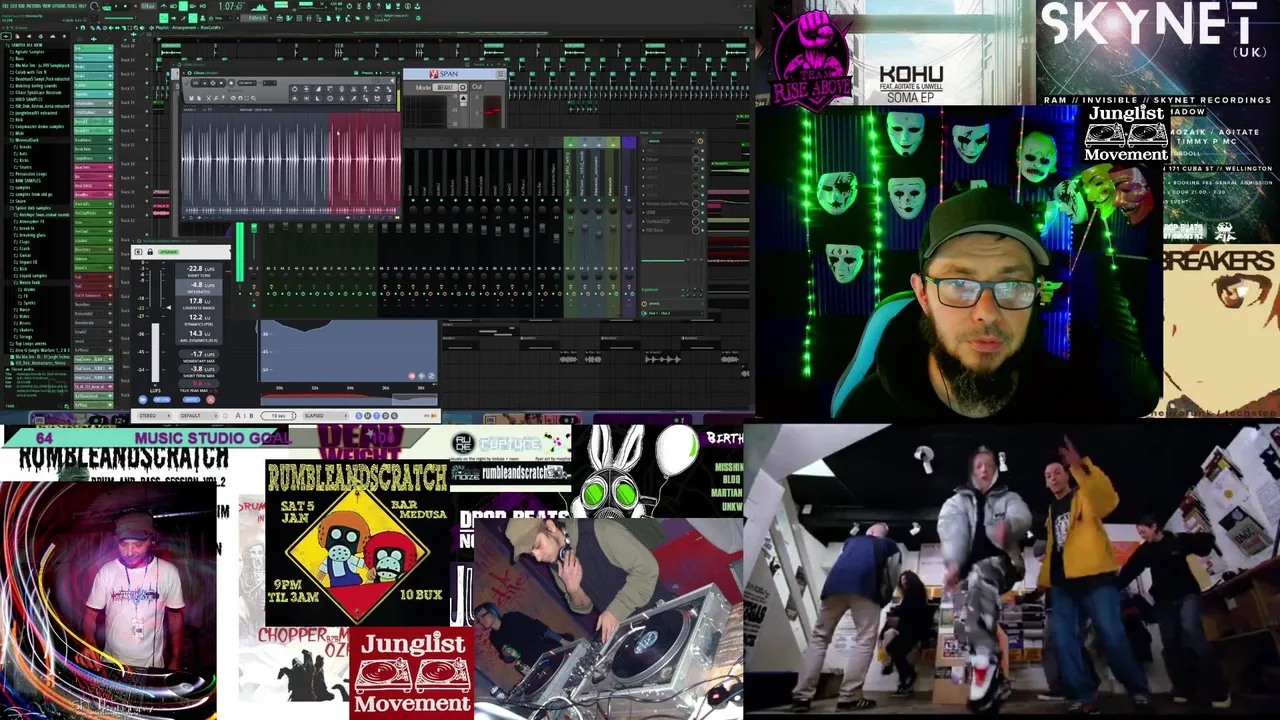Open SPAN Mode DEFAULT preset dropdown

click(445, 87)
